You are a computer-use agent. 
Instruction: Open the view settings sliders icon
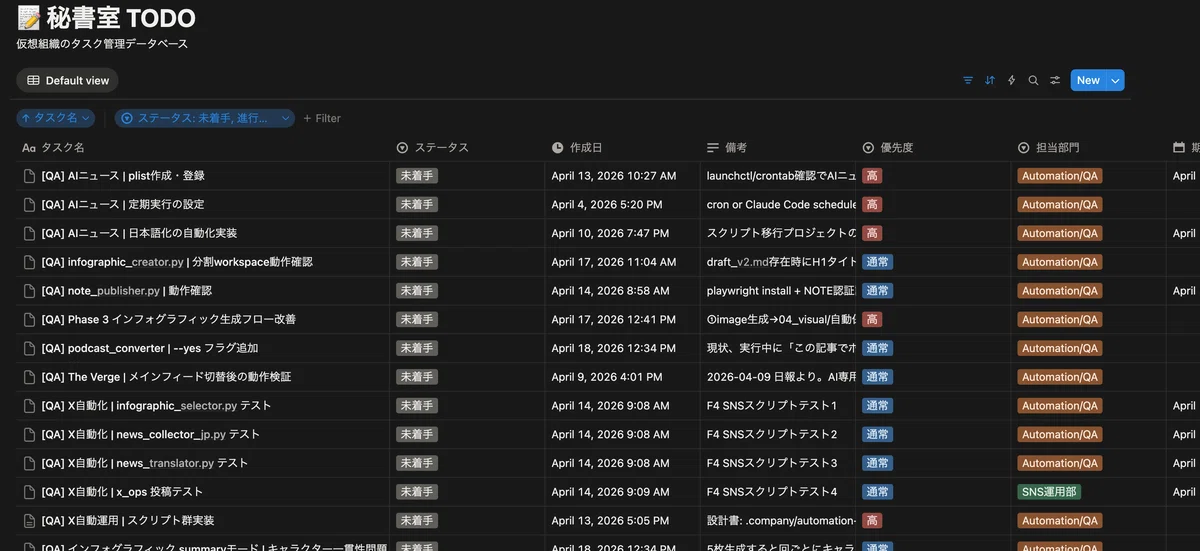(1055, 80)
